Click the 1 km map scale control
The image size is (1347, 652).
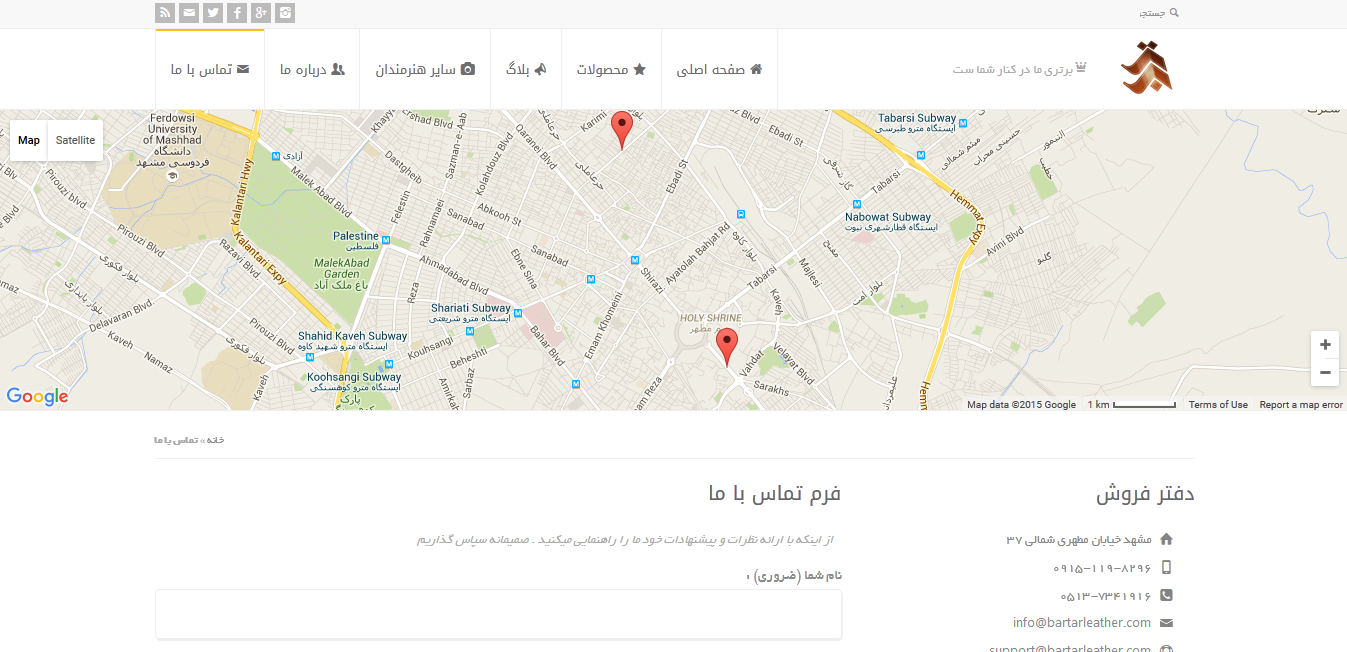tap(1132, 405)
